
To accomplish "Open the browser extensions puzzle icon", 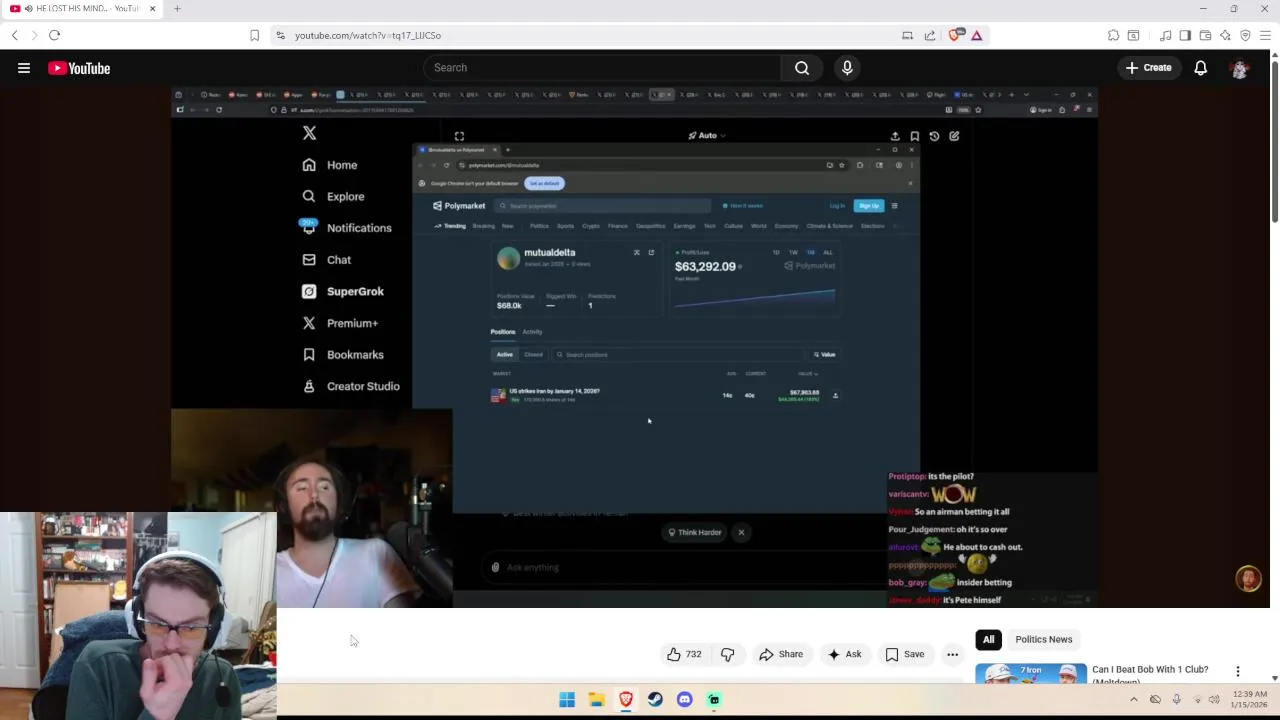I will [1113, 35].
